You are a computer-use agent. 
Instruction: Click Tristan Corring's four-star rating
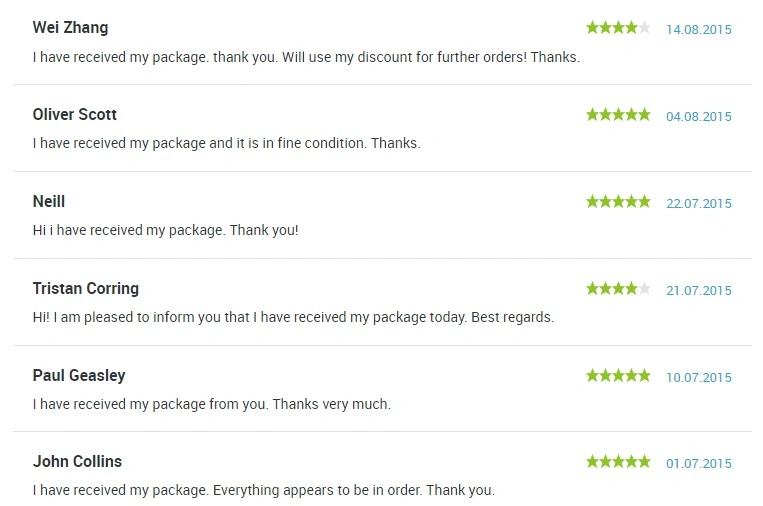coord(618,289)
